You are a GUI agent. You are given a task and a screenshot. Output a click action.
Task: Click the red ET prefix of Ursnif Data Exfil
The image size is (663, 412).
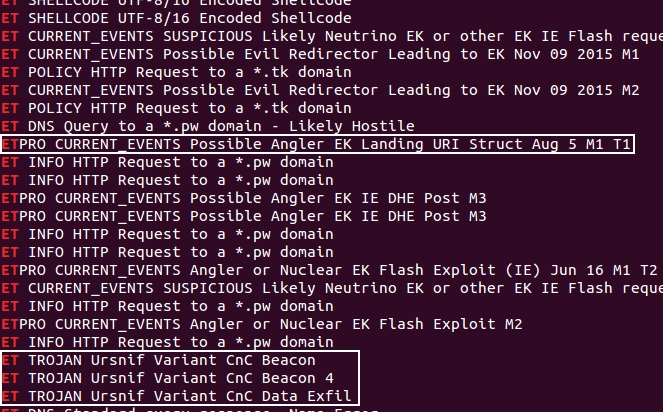pos(10,396)
